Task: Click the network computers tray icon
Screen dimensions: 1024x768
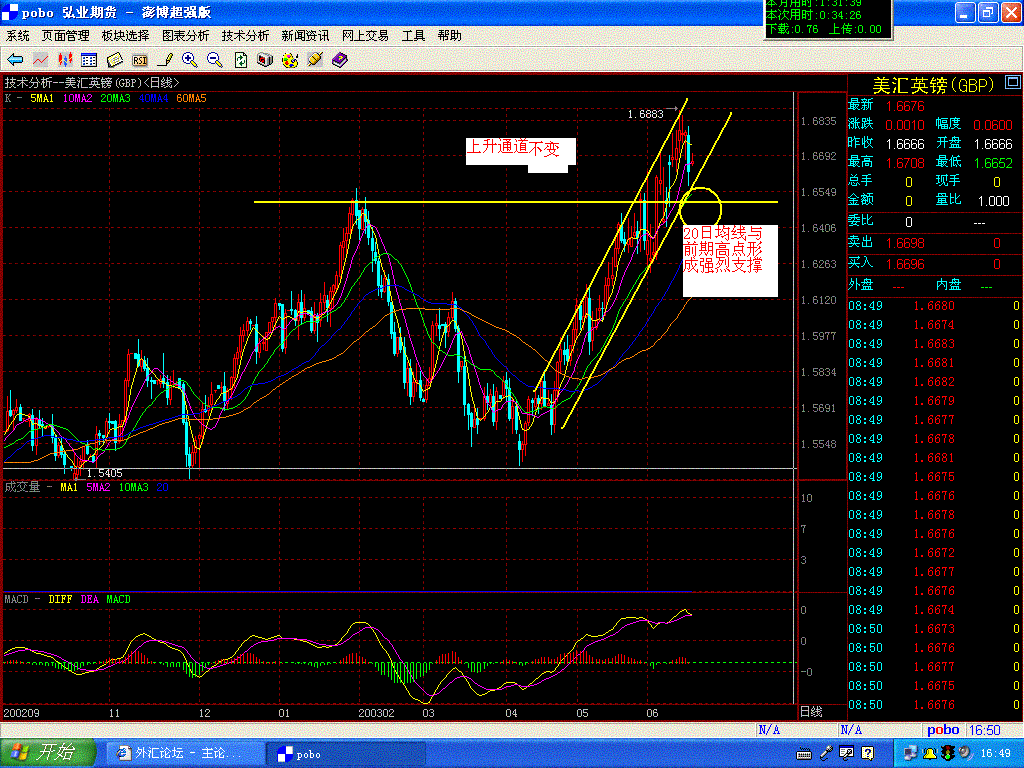Action: (910, 754)
